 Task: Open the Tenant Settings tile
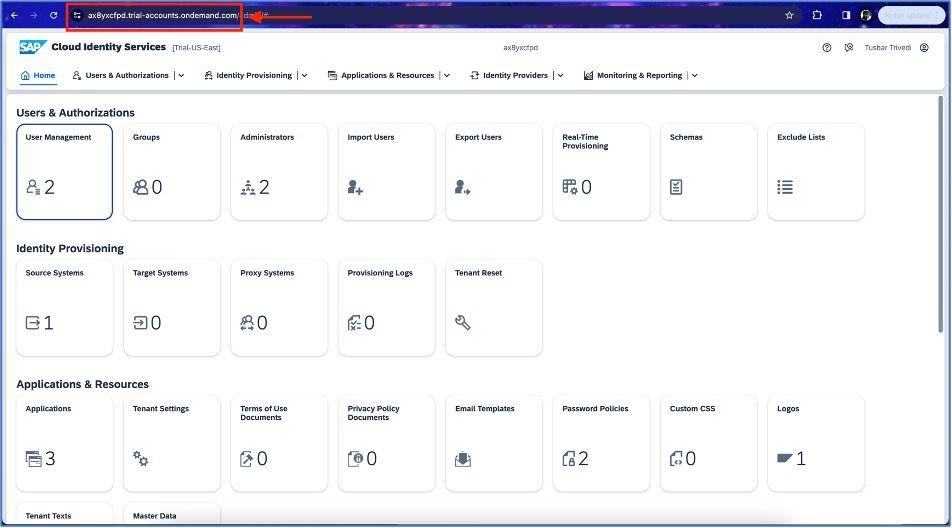(x=172, y=444)
